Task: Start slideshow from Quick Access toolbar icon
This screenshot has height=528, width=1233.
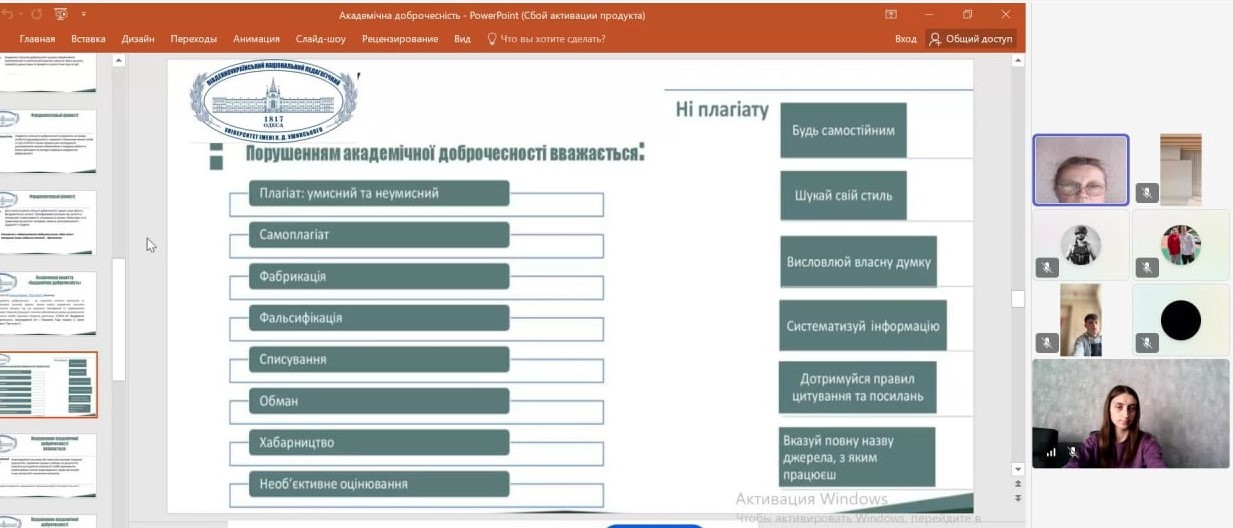Action: [x=61, y=15]
